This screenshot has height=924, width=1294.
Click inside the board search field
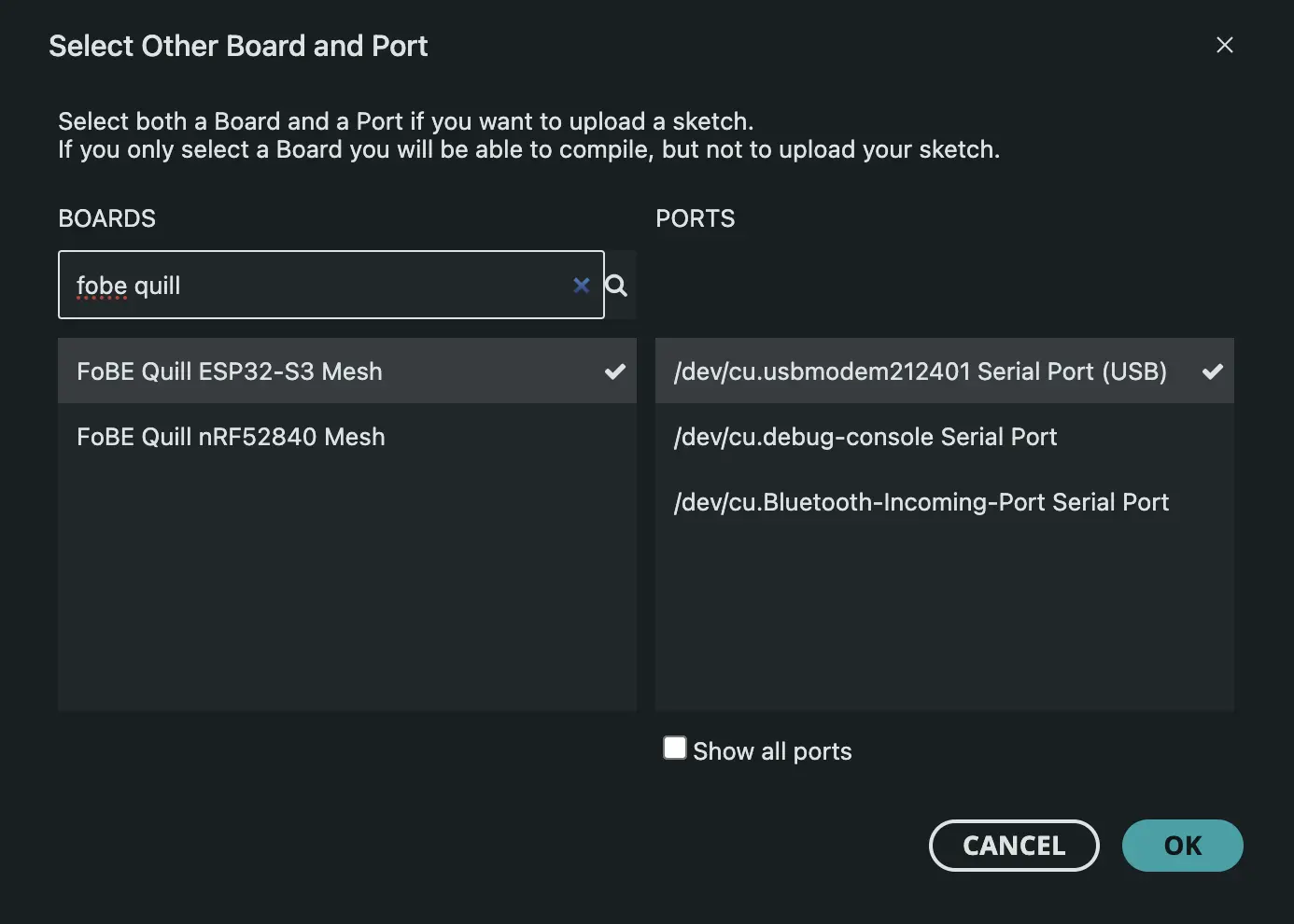pos(327,286)
